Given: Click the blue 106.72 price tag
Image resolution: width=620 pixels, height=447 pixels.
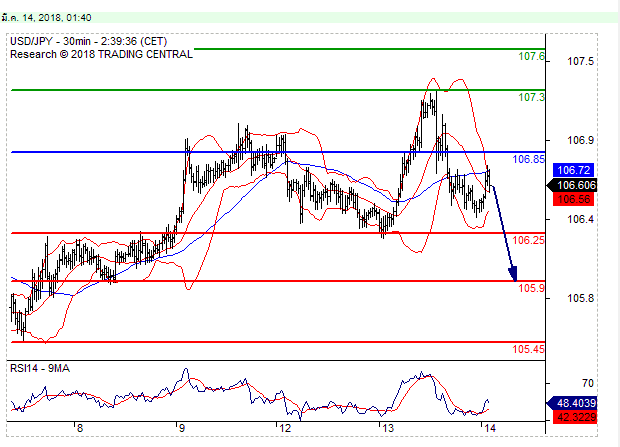Looking at the screenshot, I should (573, 170).
